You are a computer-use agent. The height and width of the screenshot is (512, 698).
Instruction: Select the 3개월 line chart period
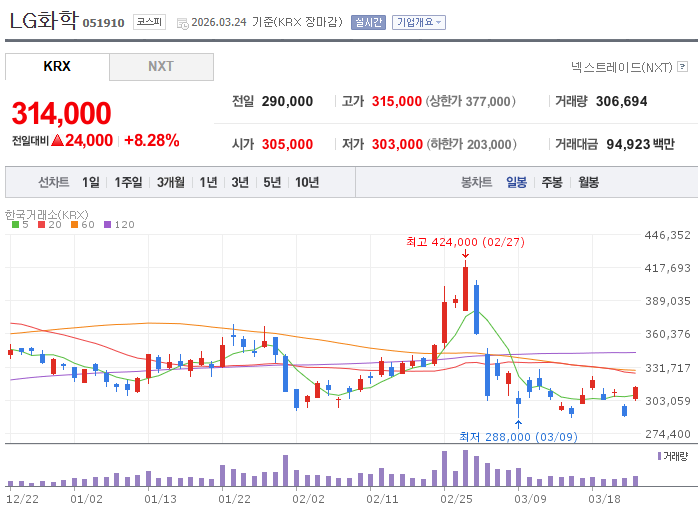(170, 182)
